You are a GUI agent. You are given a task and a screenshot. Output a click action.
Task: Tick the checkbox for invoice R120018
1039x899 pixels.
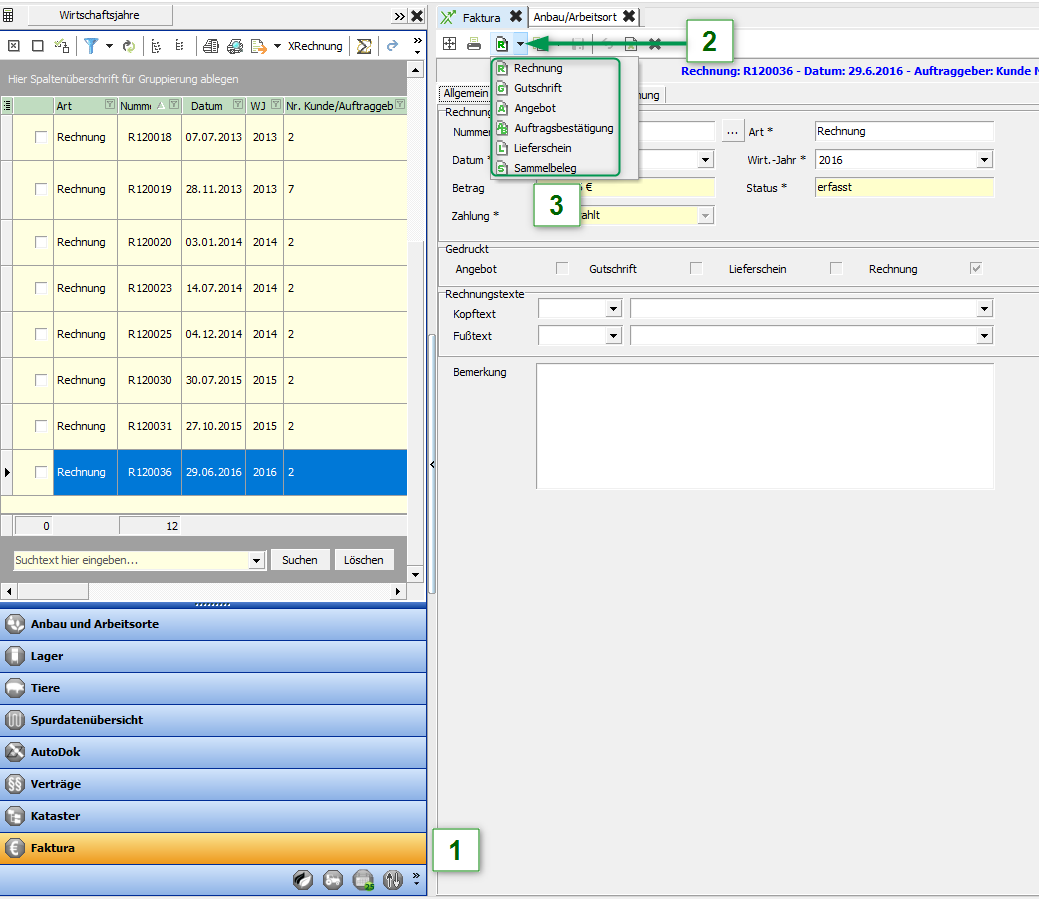pos(41,137)
